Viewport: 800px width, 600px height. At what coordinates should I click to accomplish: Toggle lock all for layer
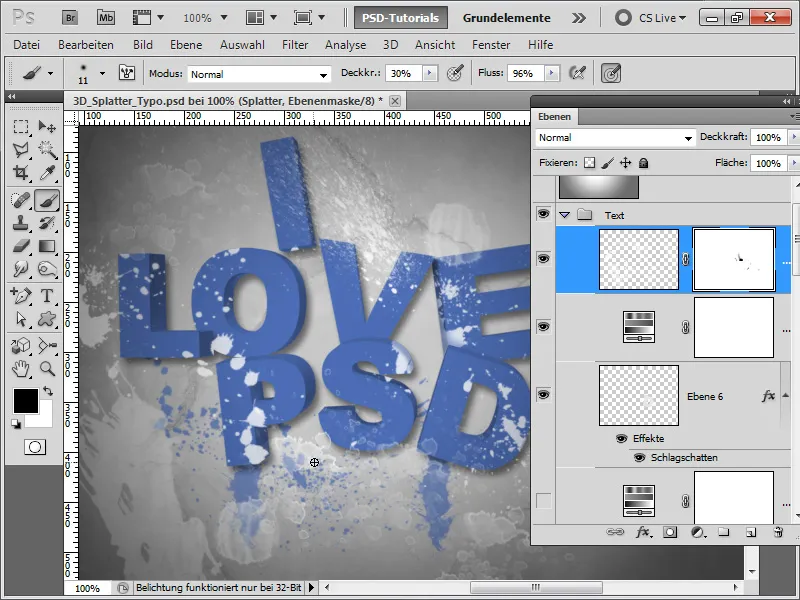pos(643,163)
